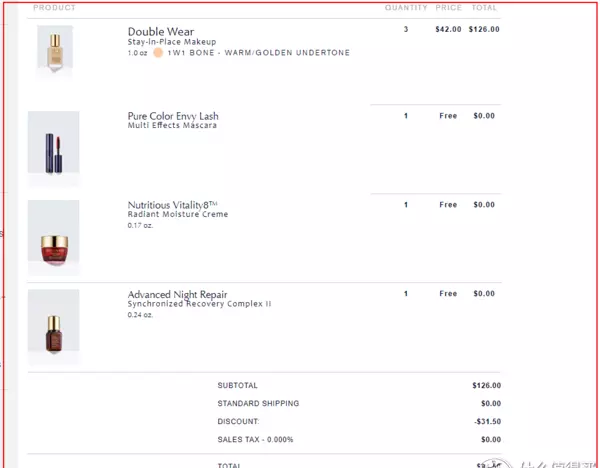Screen dimensions: 600x468
Task: Select the Double Wear $126.00 line total
Action: coord(484,29)
